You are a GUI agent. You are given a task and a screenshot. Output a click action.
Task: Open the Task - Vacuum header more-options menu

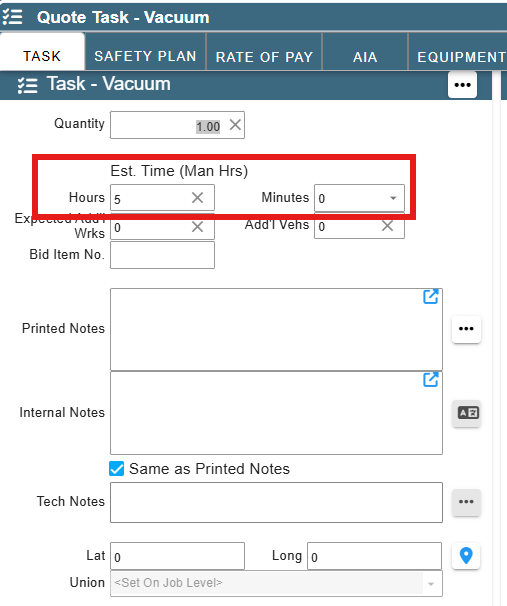(x=462, y=85)
